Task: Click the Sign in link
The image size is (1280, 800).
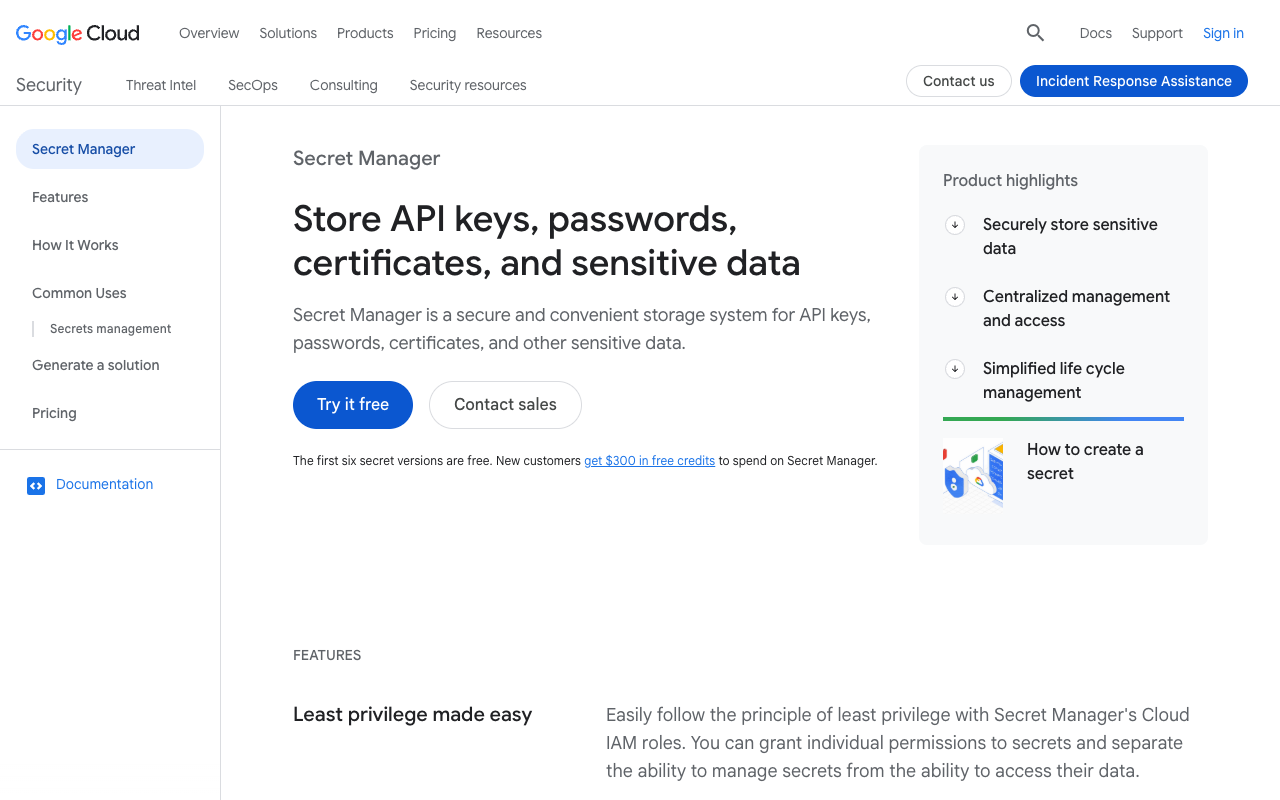Action: click(x=1223, y=33)
